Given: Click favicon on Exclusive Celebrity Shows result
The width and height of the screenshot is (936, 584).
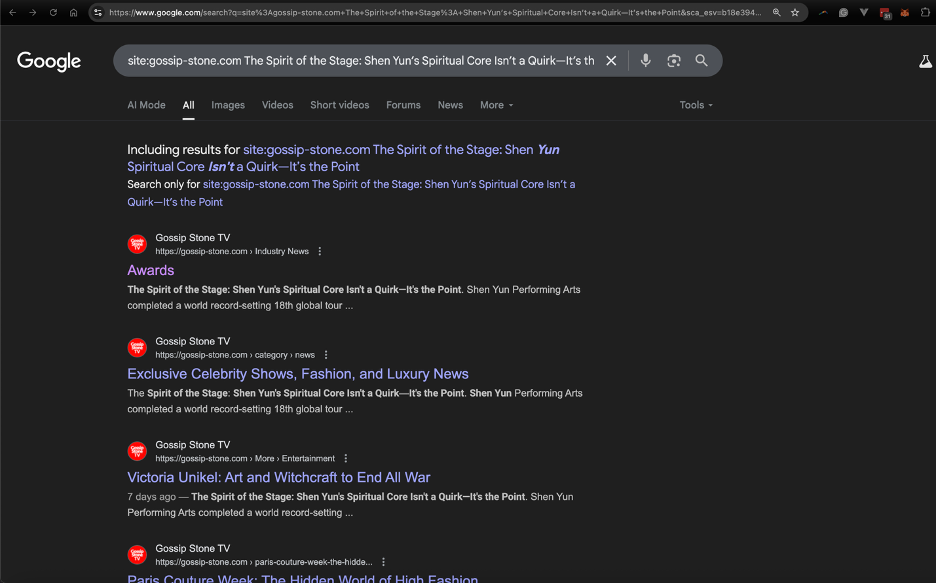Looking at the screenshot, I should coord(137,348).
